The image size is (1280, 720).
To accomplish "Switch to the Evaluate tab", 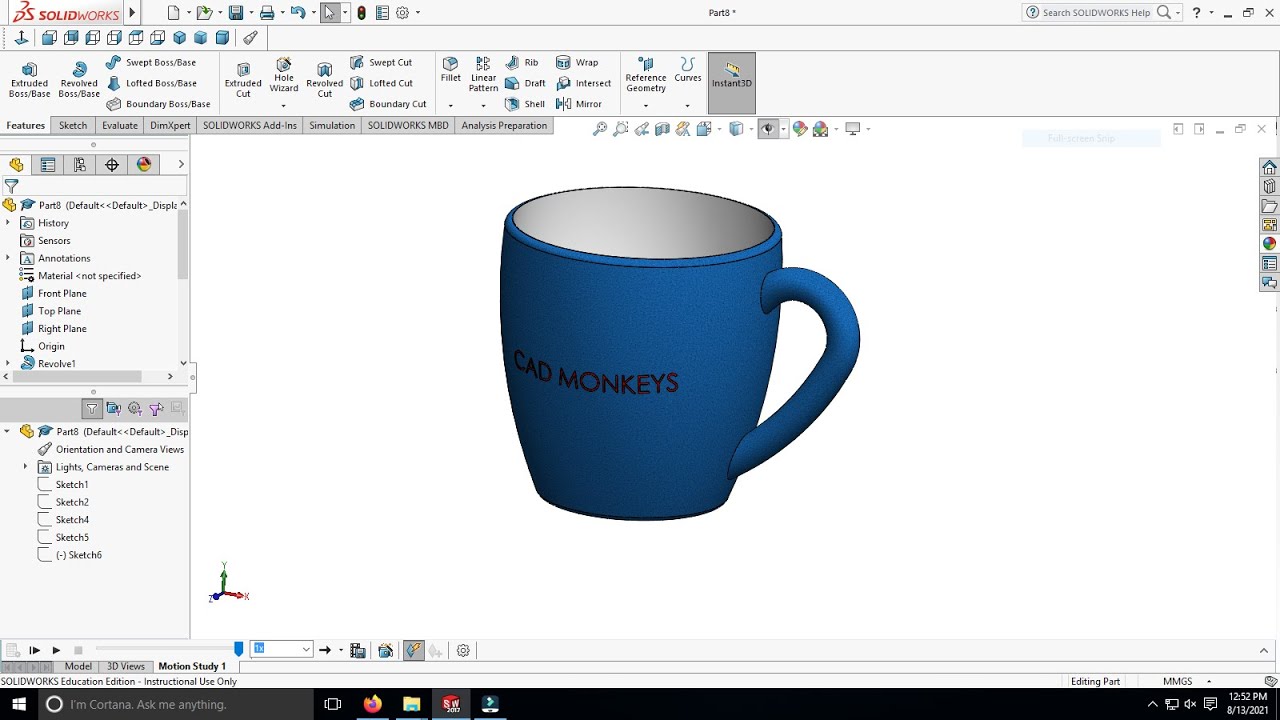I will point(120,125).
